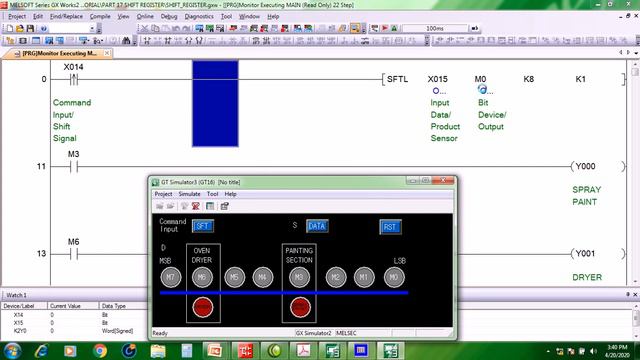This screenshot has width=640, height=360.
Task: Open Windows Media Player from taskbar
Action: click(x=70, y=351)
